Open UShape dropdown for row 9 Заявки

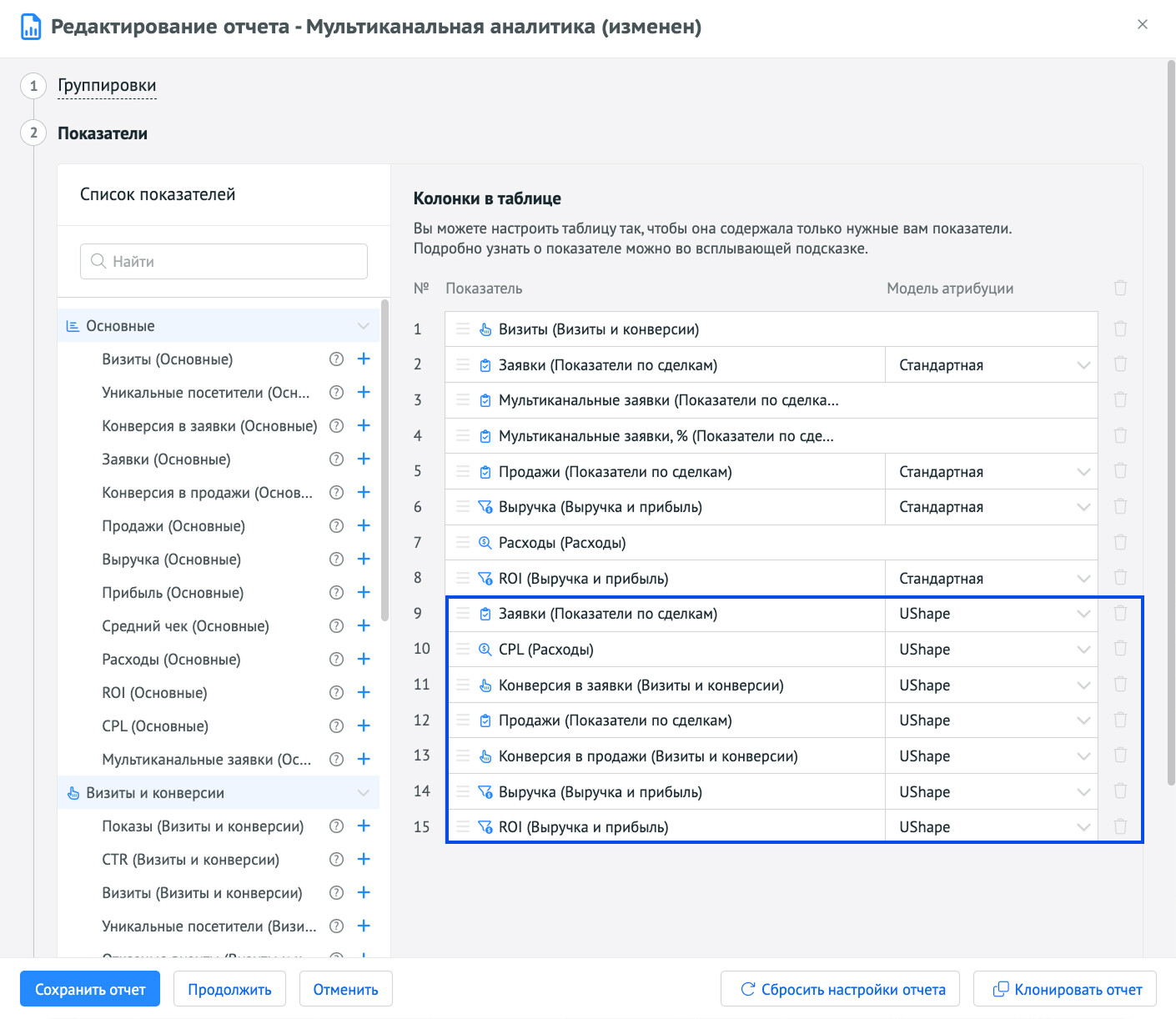point(992,614)
